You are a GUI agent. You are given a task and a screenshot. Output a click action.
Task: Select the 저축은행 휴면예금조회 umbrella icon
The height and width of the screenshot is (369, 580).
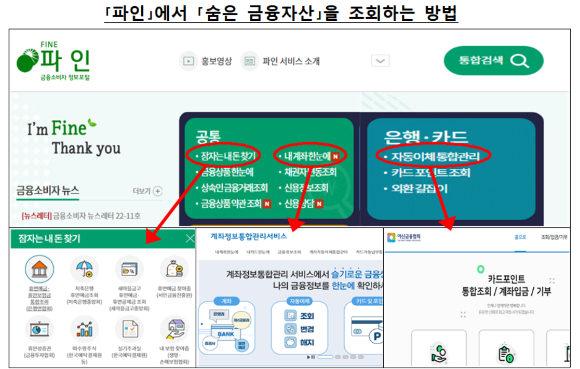(x=85, y=269)
